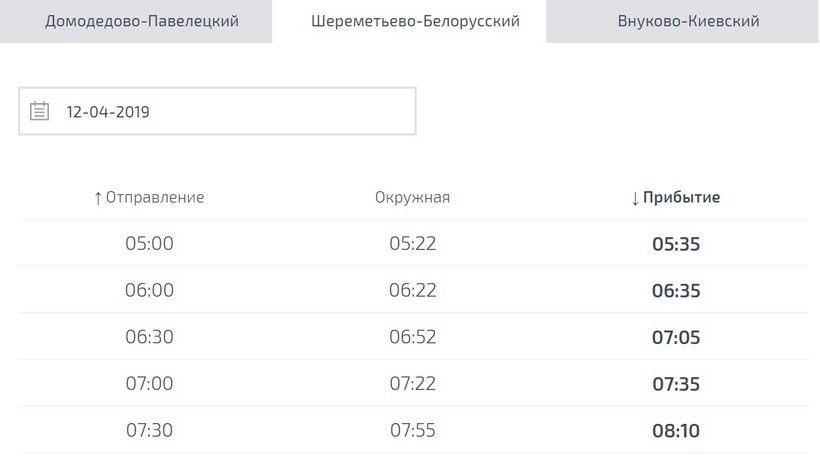Pick the 07:00 departure entry
This screenshot has height=460, width=820.
pos(149,383)
